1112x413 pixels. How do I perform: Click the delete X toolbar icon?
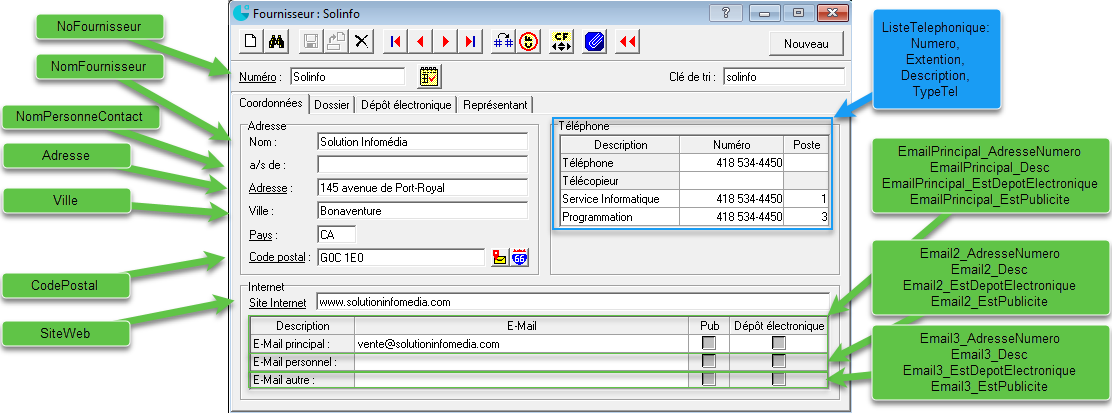[x=362, y=42]
